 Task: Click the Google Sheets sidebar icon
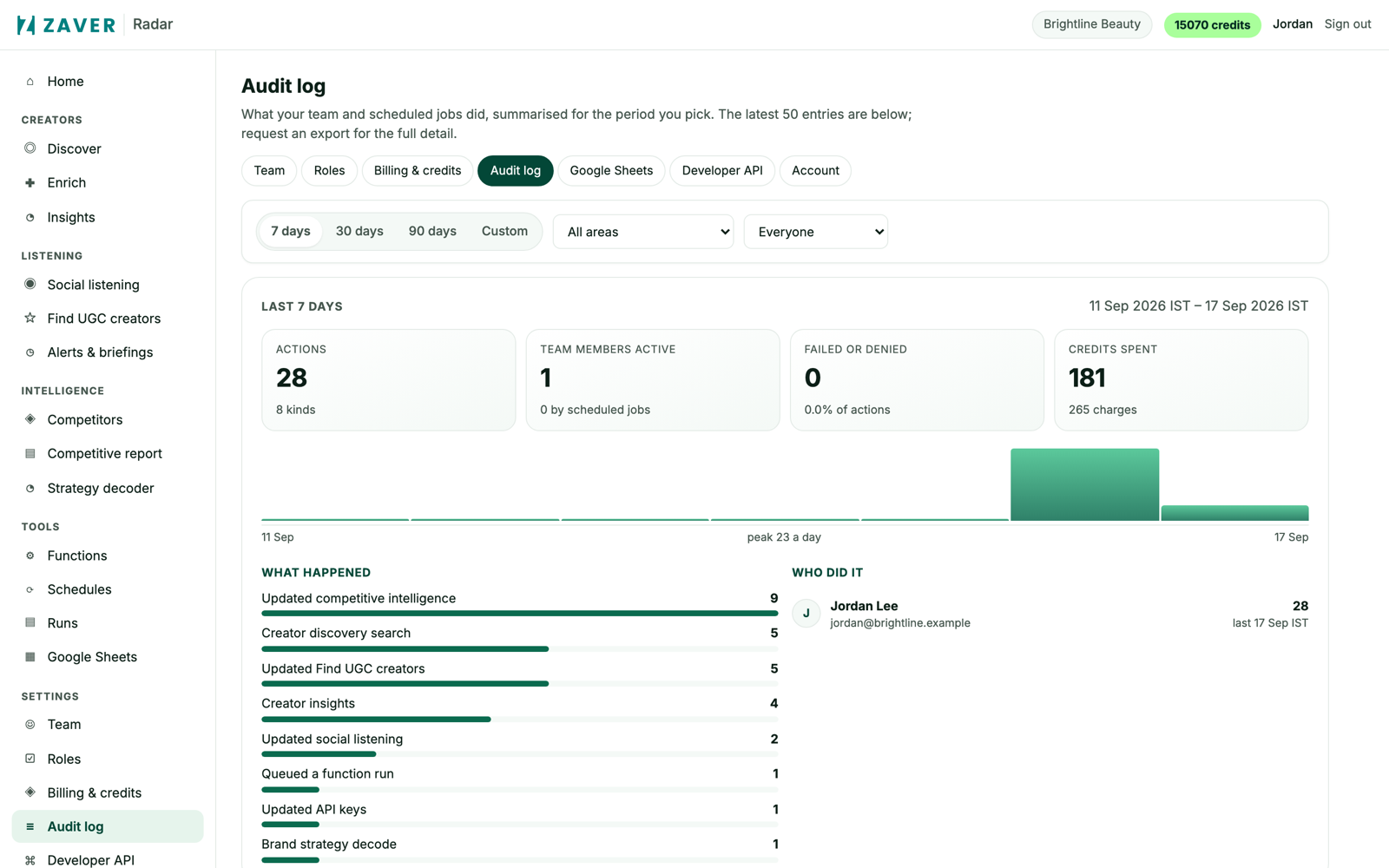point(30,656)
